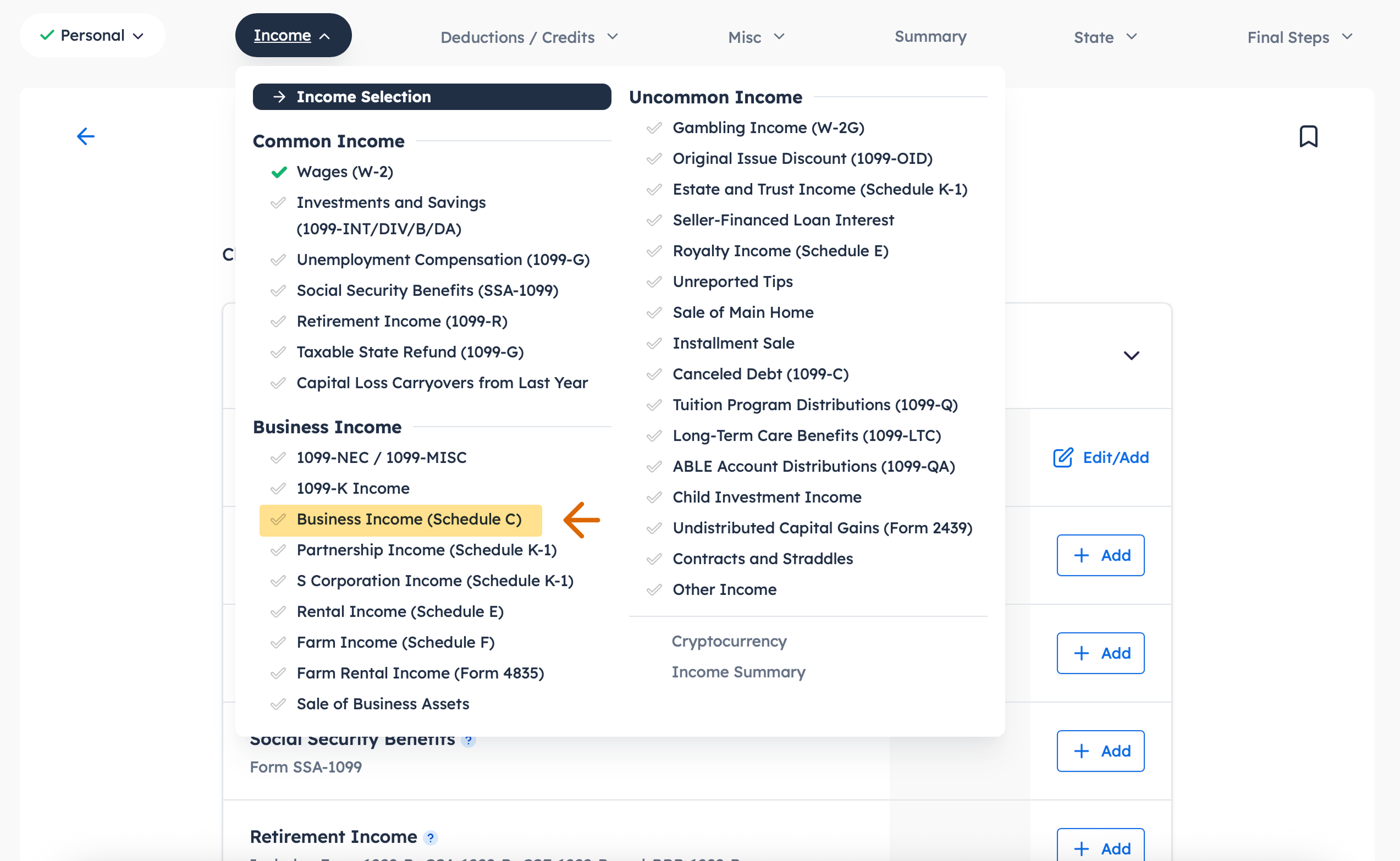The height and width of the screenshot is (861, 1400).
Task: Click the plus icon on an Add button
Action: coord(1081,555)
